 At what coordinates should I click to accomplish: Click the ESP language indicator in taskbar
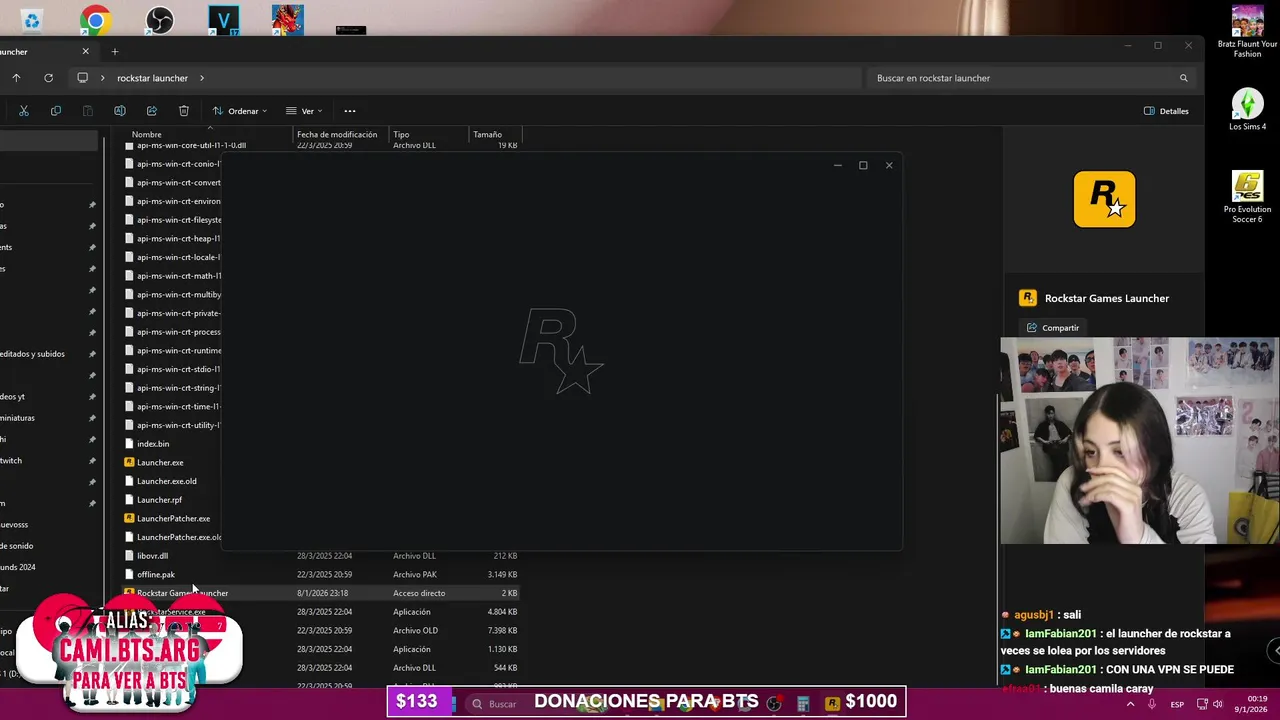pos(1177,704)
